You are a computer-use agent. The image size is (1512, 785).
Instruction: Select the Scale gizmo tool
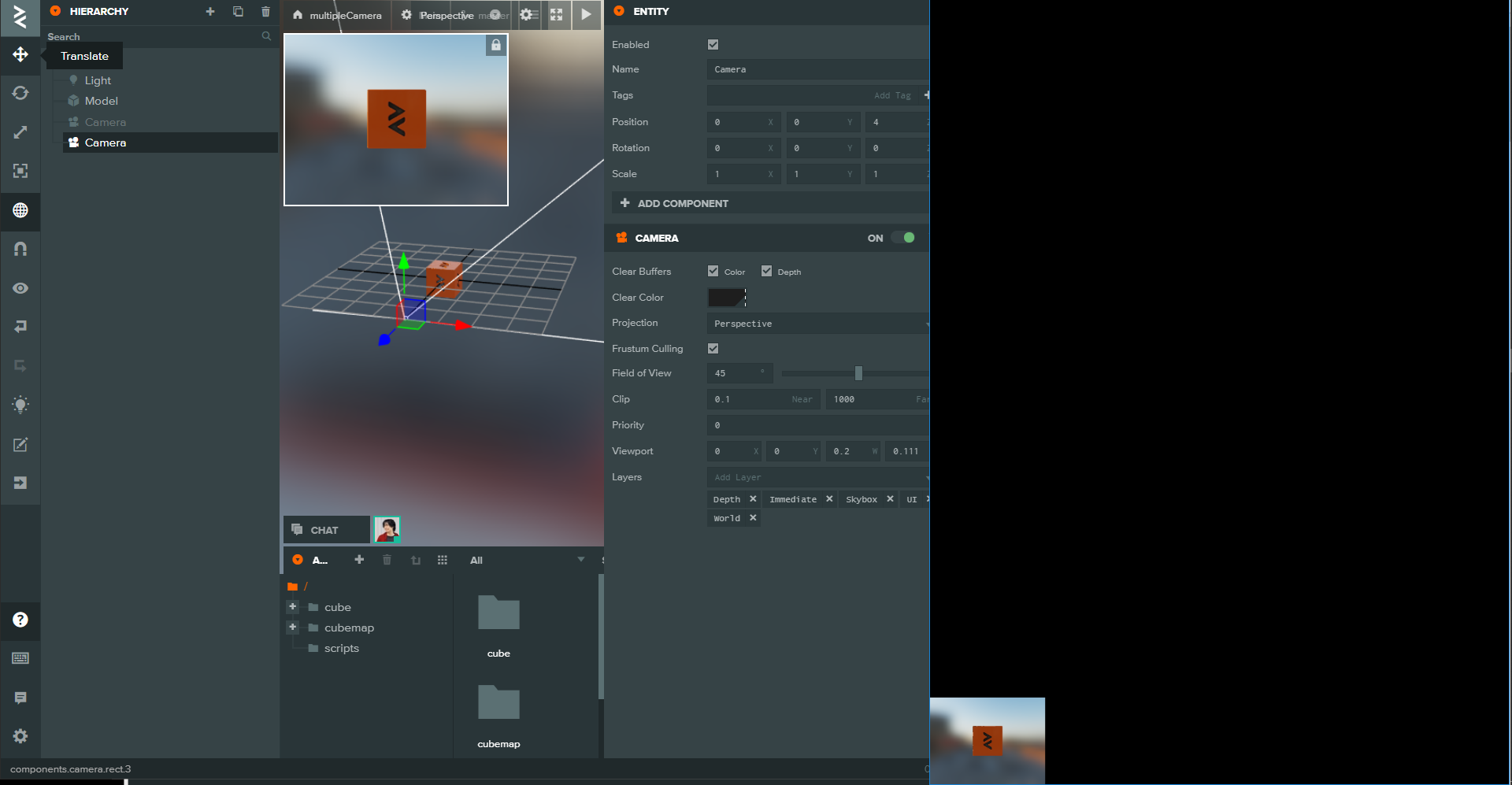pyautogui.click(x=20, y=131)
